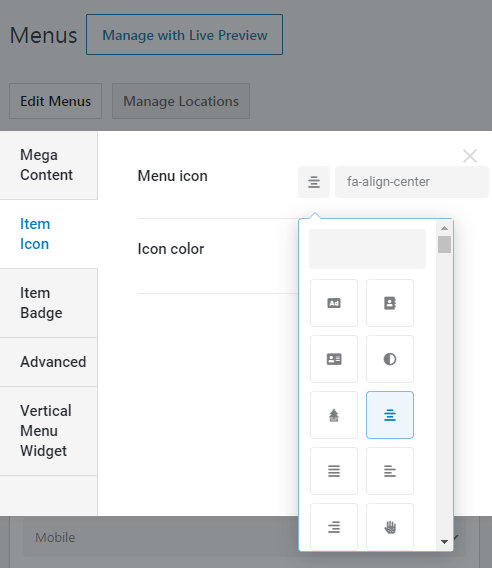The height and width of the screenshot is (568, 492).
Task: Pick the align-justify icon
Action: [334, 471]
